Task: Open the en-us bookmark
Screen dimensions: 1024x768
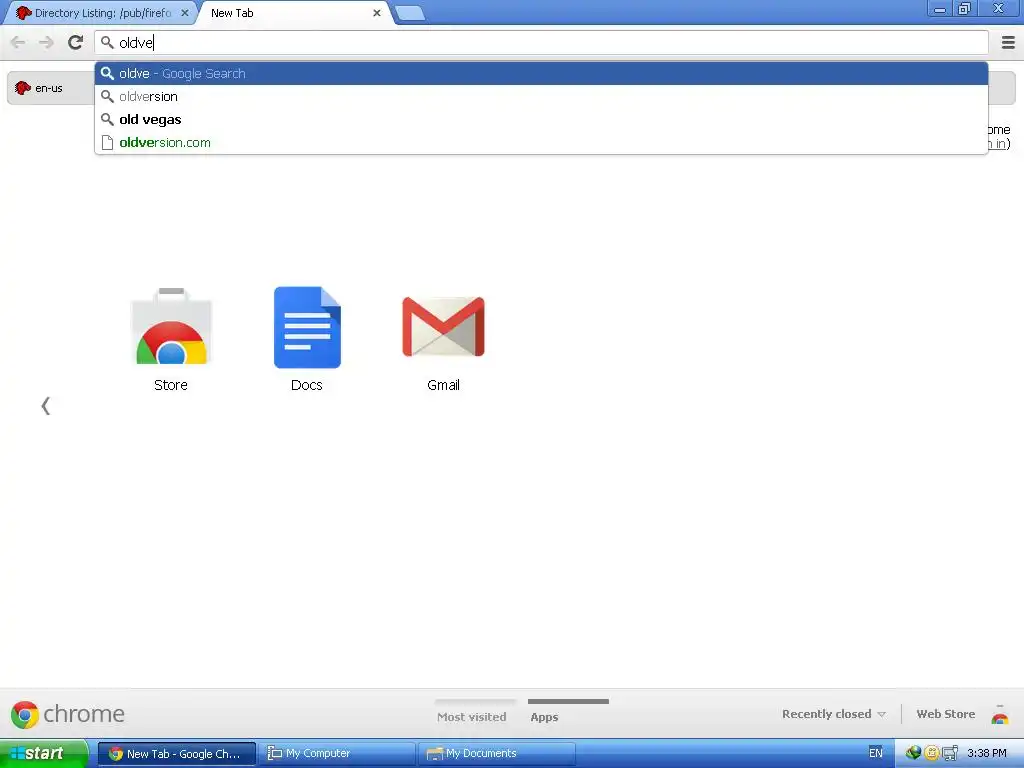Action: [40, 88]
